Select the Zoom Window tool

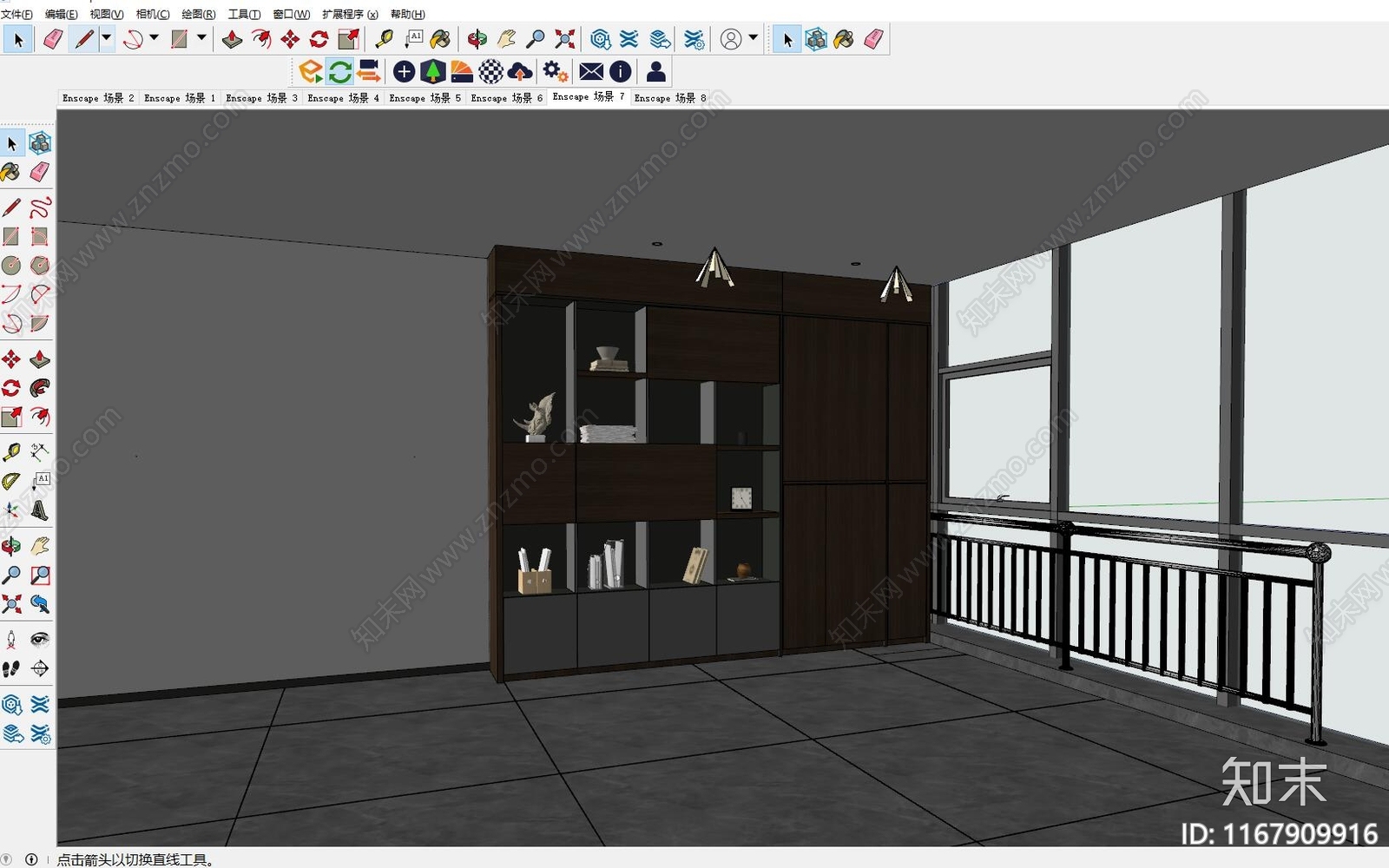(x=40, y=575)
